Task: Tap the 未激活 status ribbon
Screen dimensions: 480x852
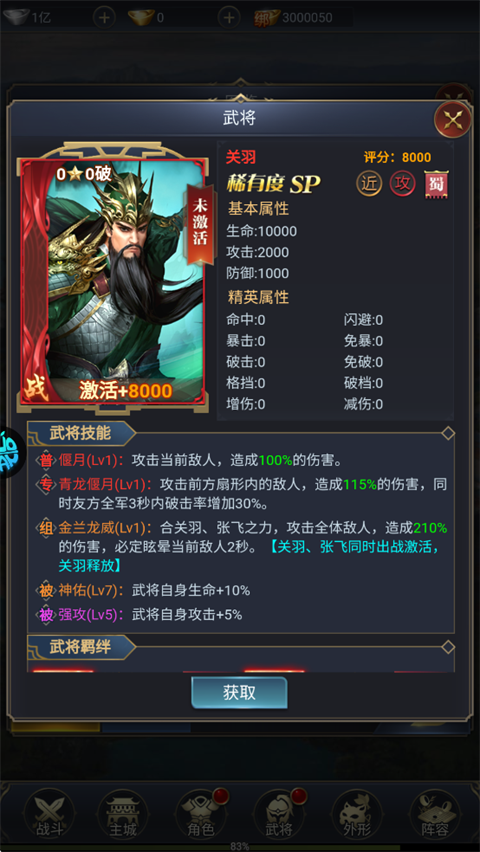Action: pyautogui.click(x=200, y=224)
